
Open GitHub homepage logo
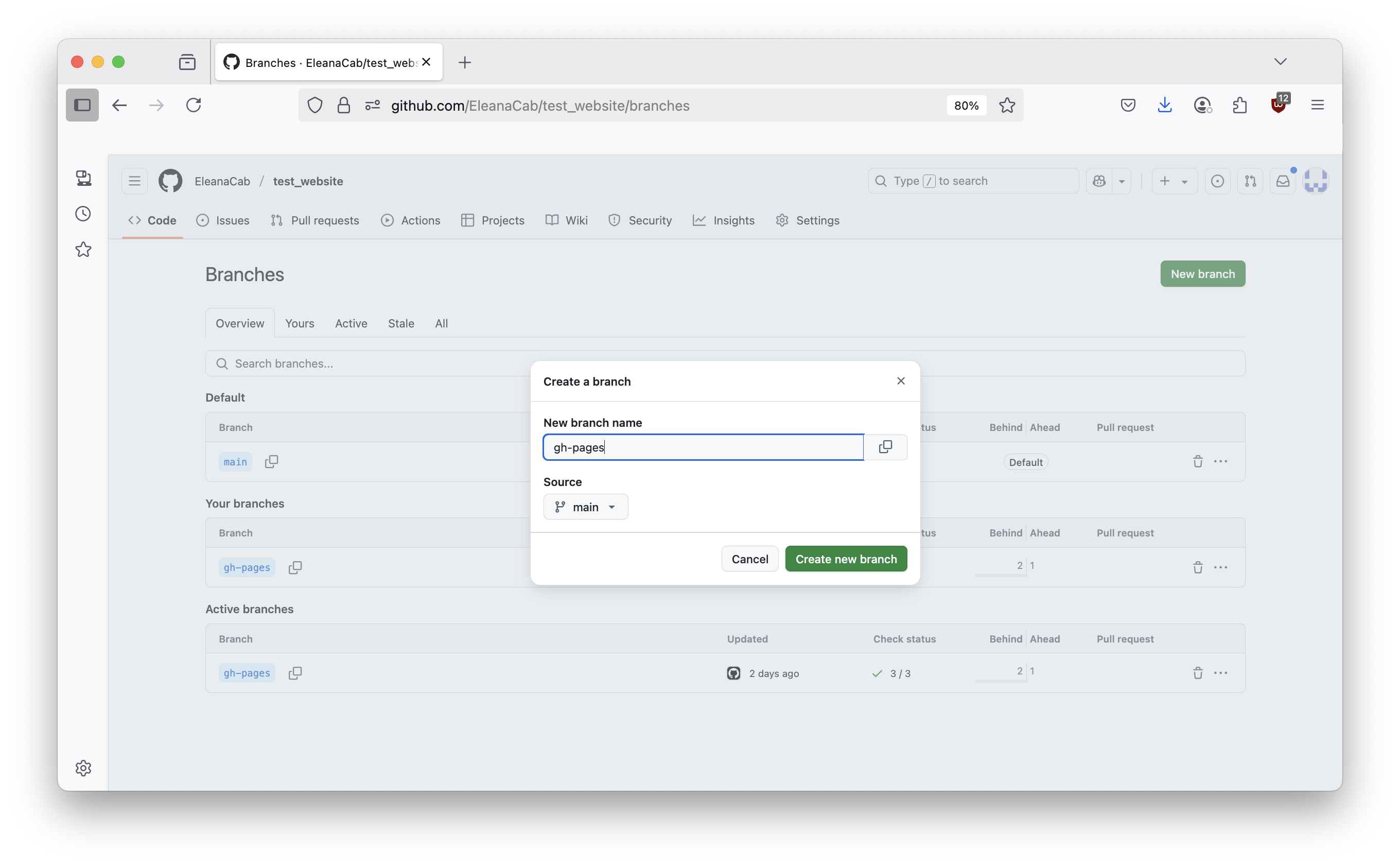coord(170,181)
